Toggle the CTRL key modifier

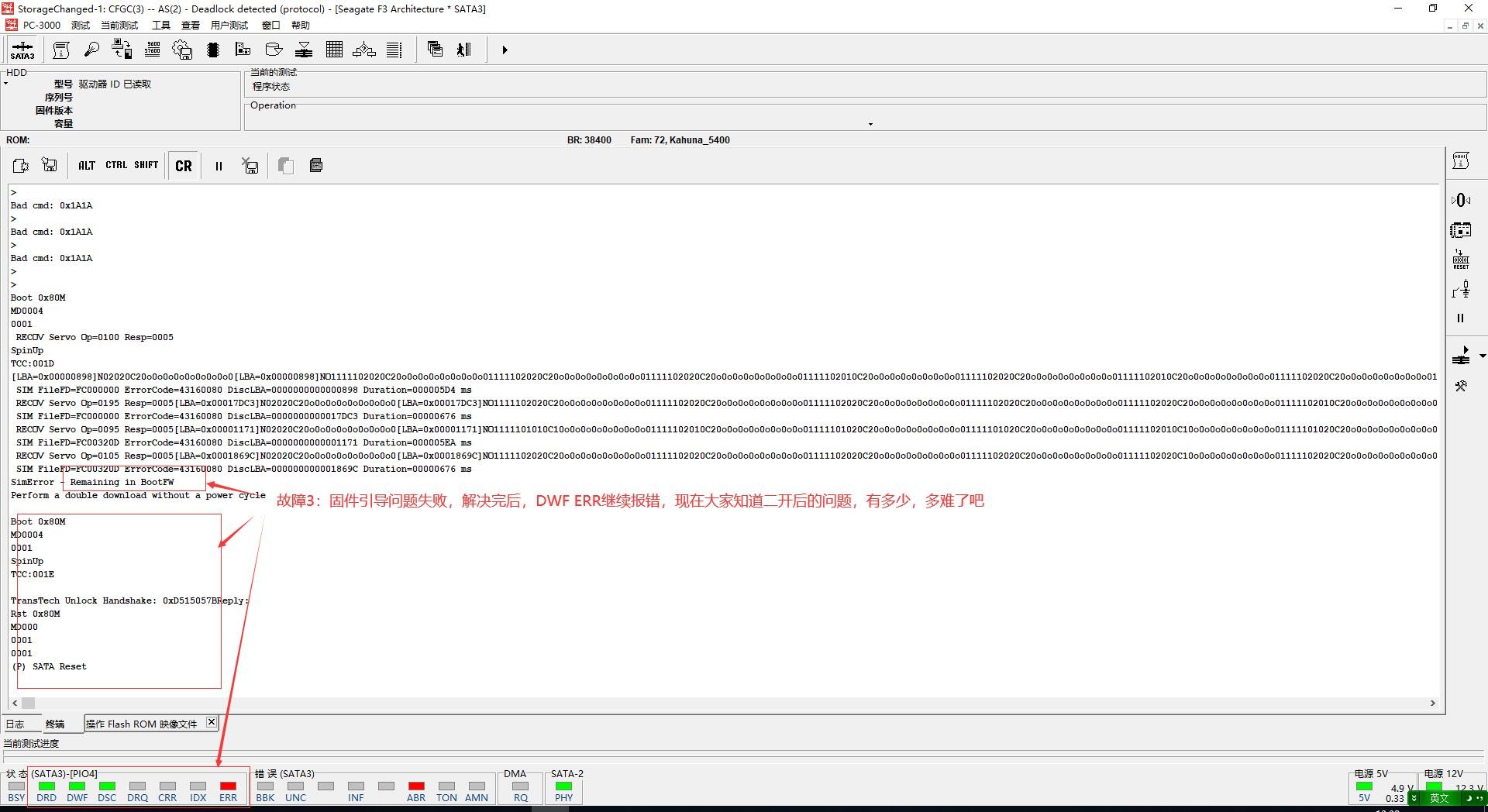(x=116, y=165)
